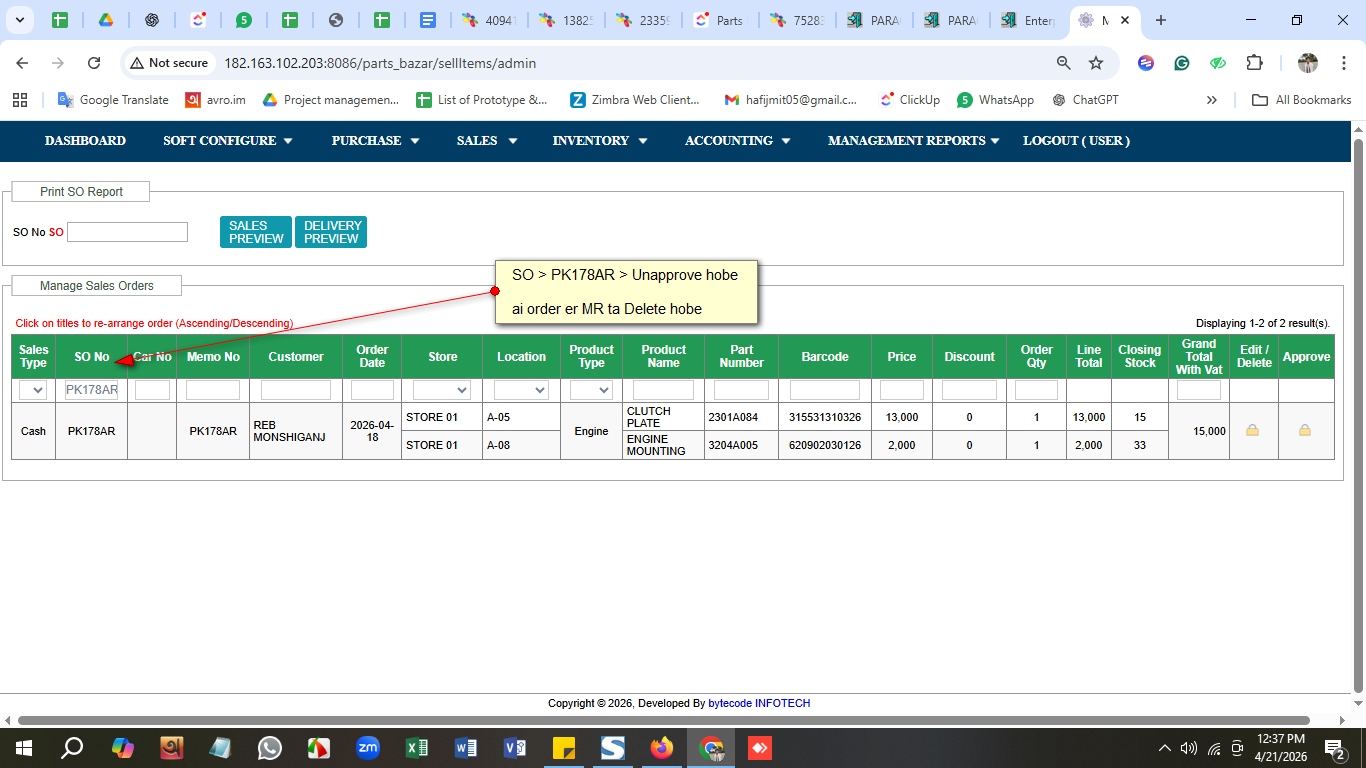This screenshot has width=1366, height=768.
Task: Sort the table by the Customer header
Action: pyautogui.click(x=296, y=357)
